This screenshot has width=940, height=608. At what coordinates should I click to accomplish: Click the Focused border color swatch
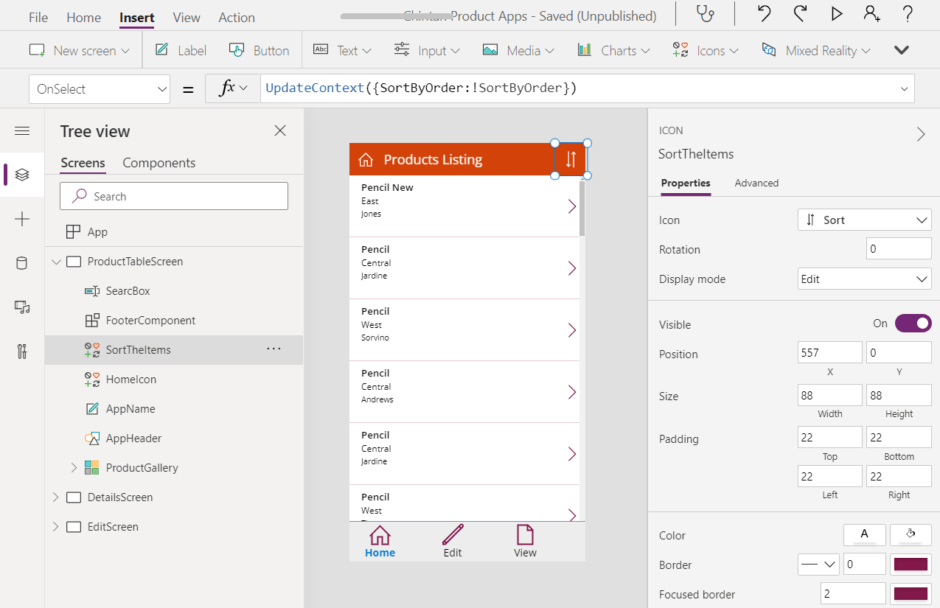(x=910, y=594)
